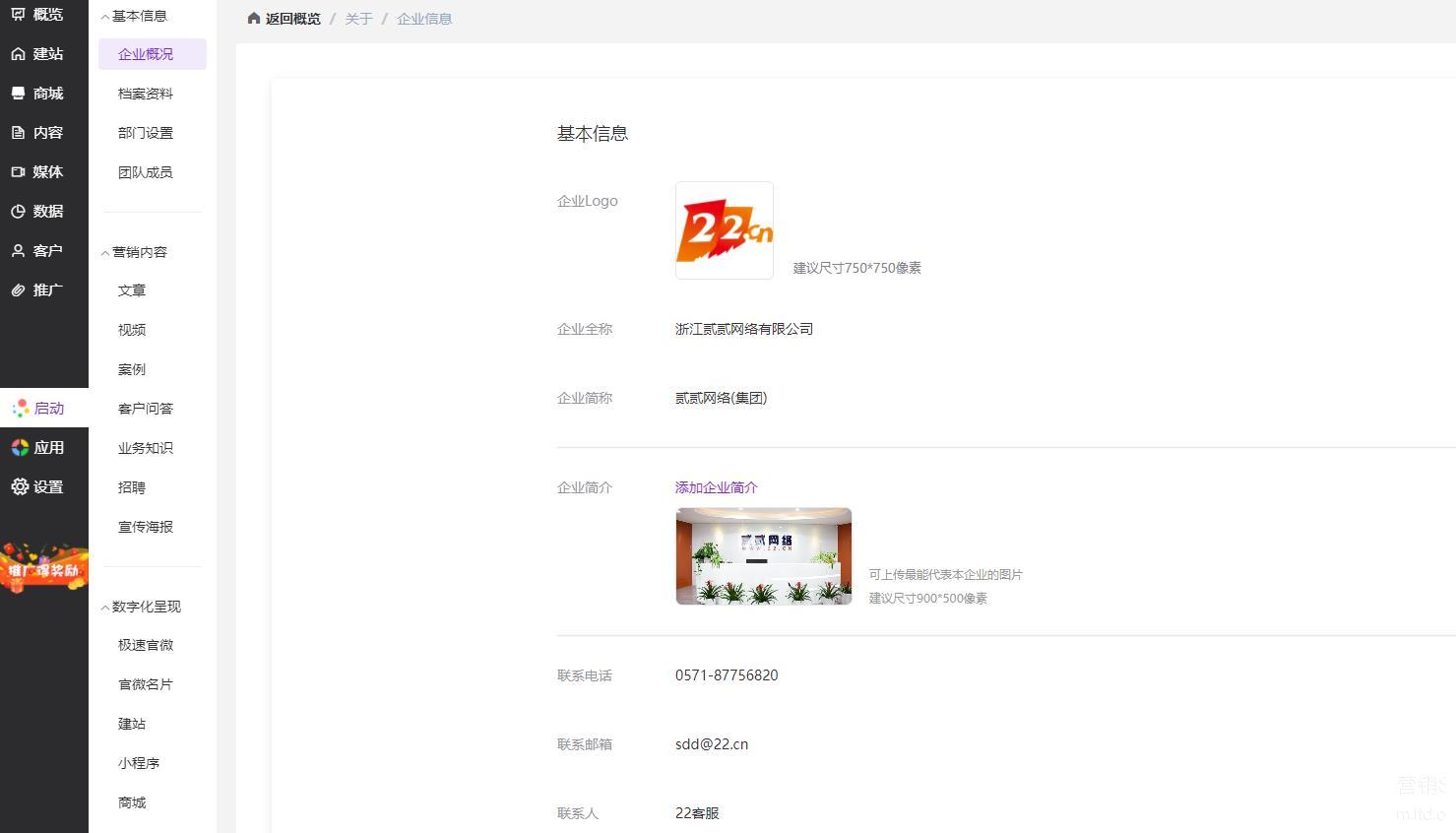Open the 档案资料 menu item
1456x833 pixels.
(x=145, y=94)
